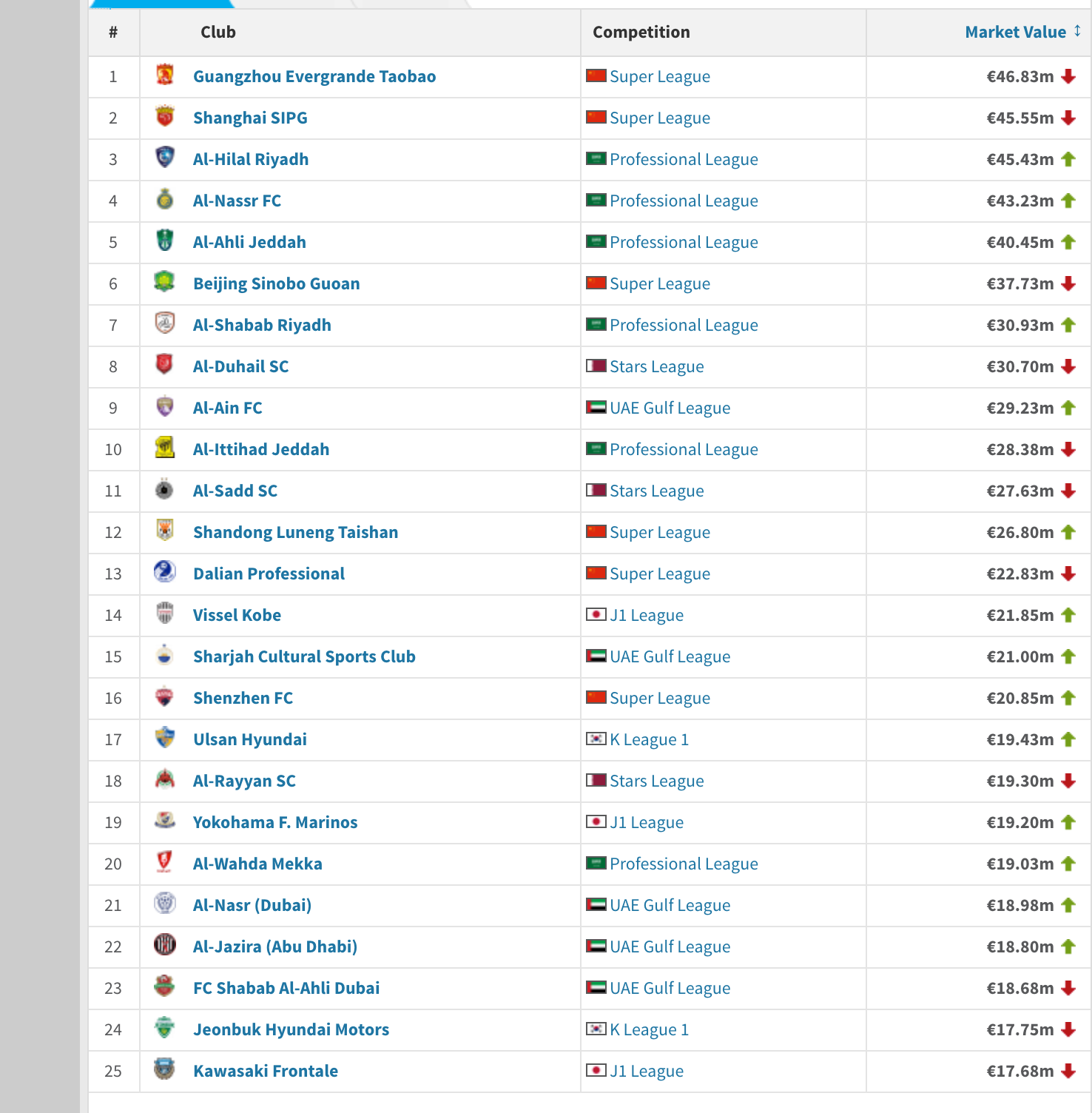
Task: Click the Sharjah Cultural Sports Club crest
Action: tap(165, 655)
